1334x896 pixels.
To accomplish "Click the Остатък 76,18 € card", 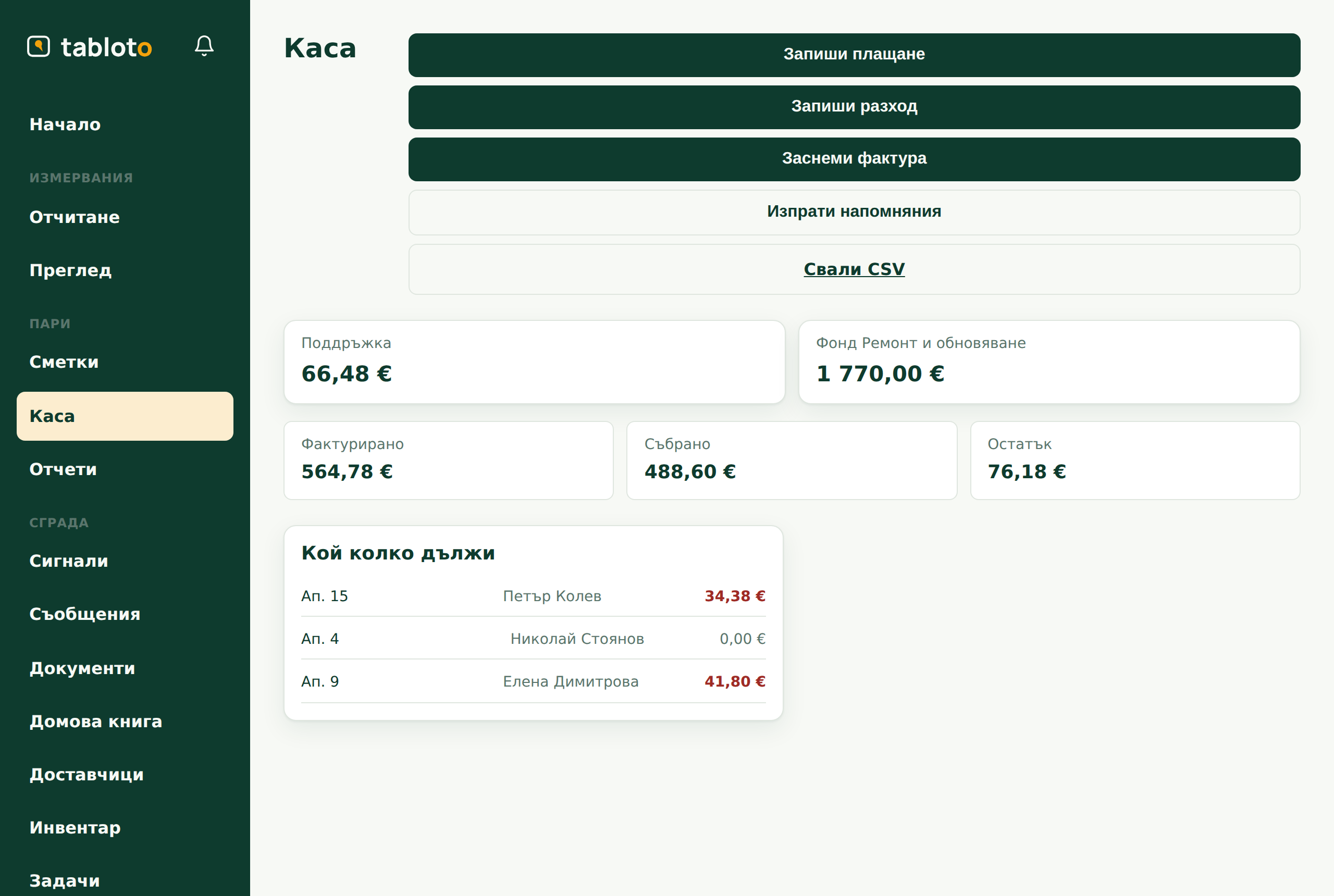I will (x=1134, y=460).
